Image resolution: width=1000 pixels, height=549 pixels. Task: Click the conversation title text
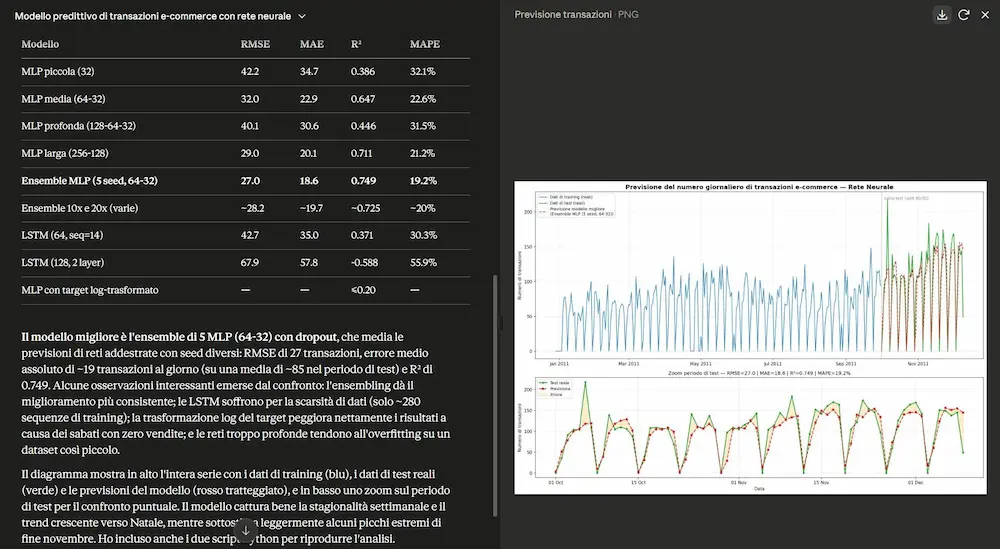click(152, 16)
